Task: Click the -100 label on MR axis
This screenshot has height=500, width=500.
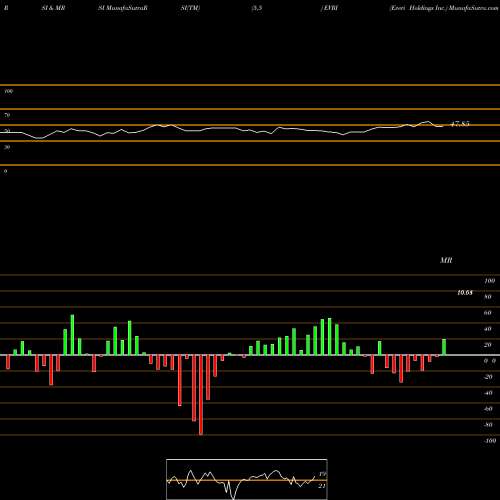Action: tap(490, 441)
